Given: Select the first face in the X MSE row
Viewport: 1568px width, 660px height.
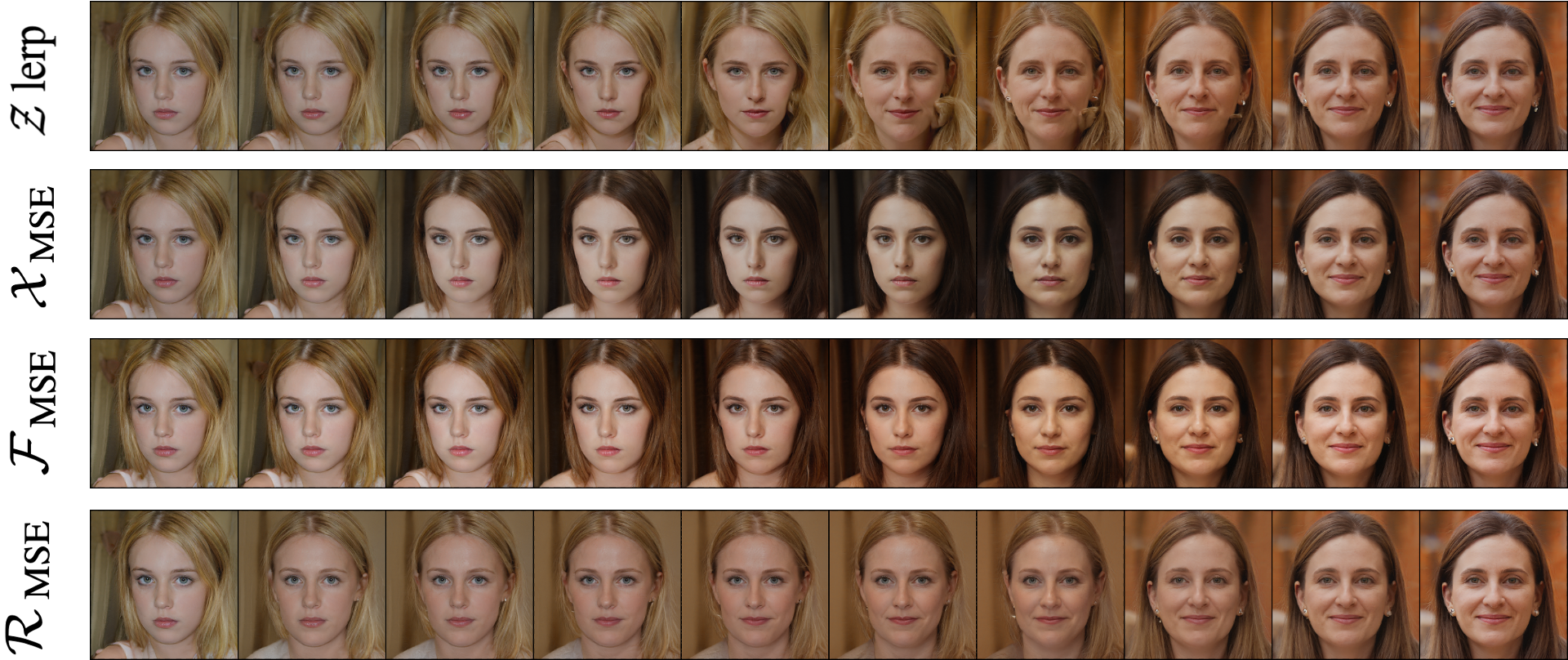Looking at the screenshot, I should coord(164,244).
